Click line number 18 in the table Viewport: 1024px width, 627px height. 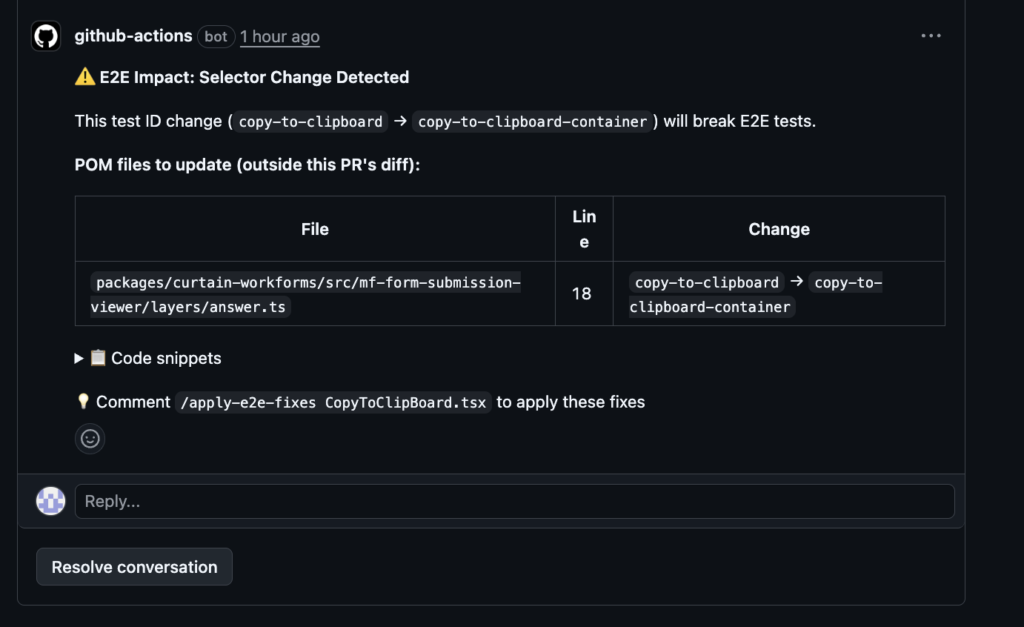(583, 294)
